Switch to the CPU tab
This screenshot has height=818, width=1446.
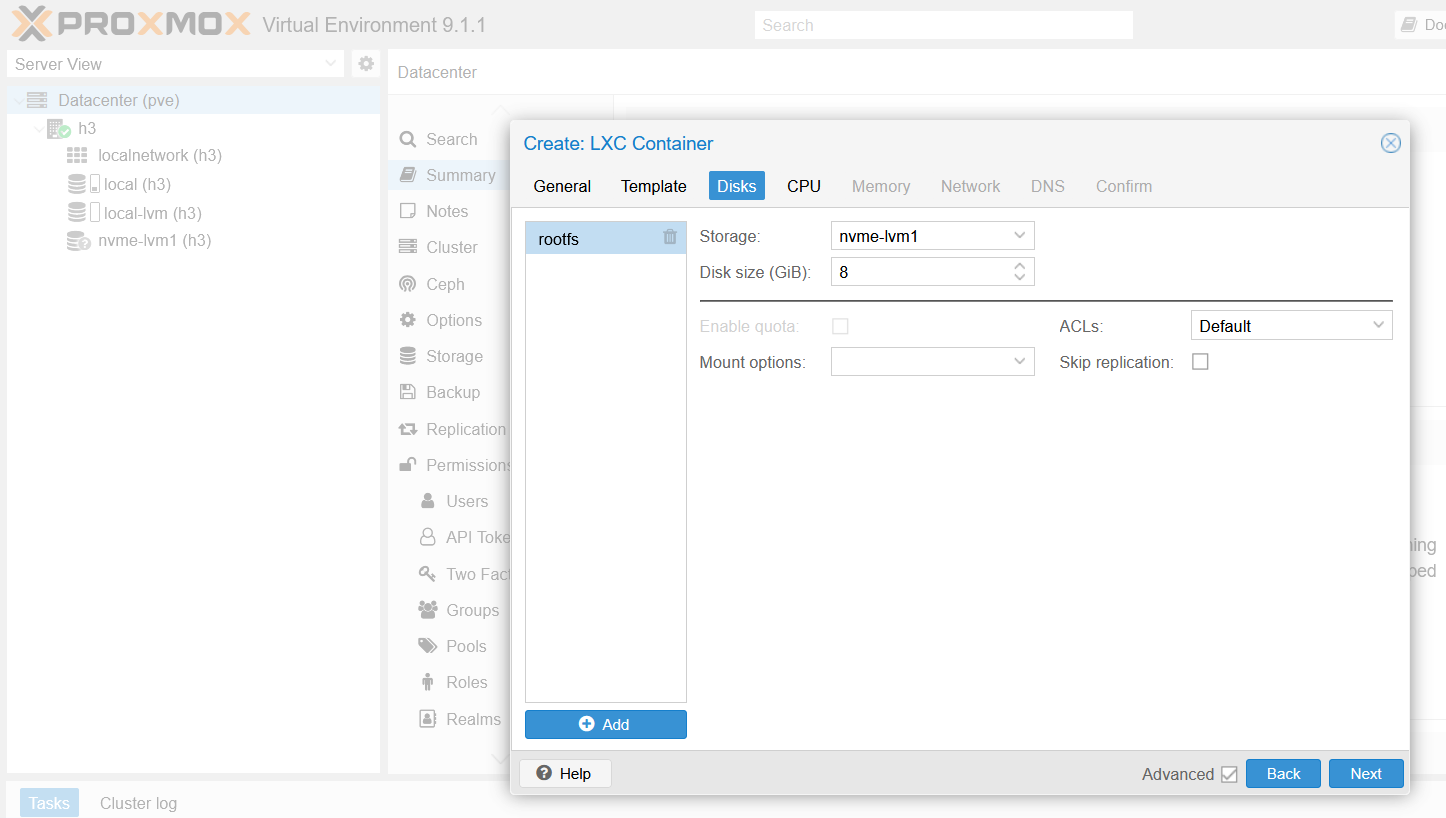tap(804, 186)
